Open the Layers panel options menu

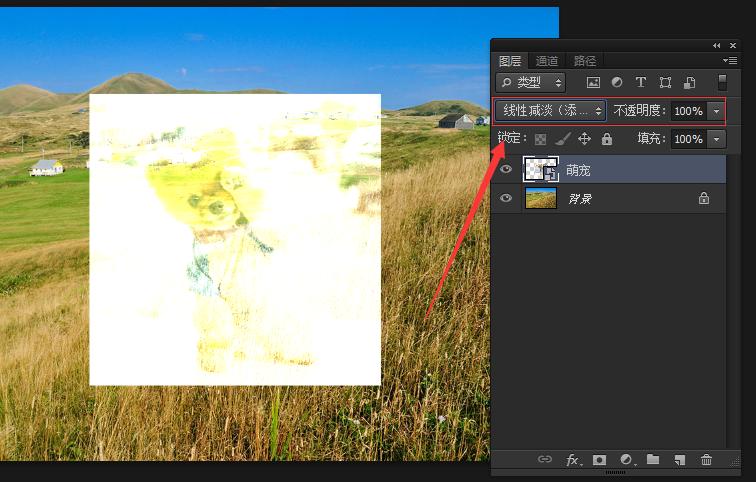click(x=729, y=60)
